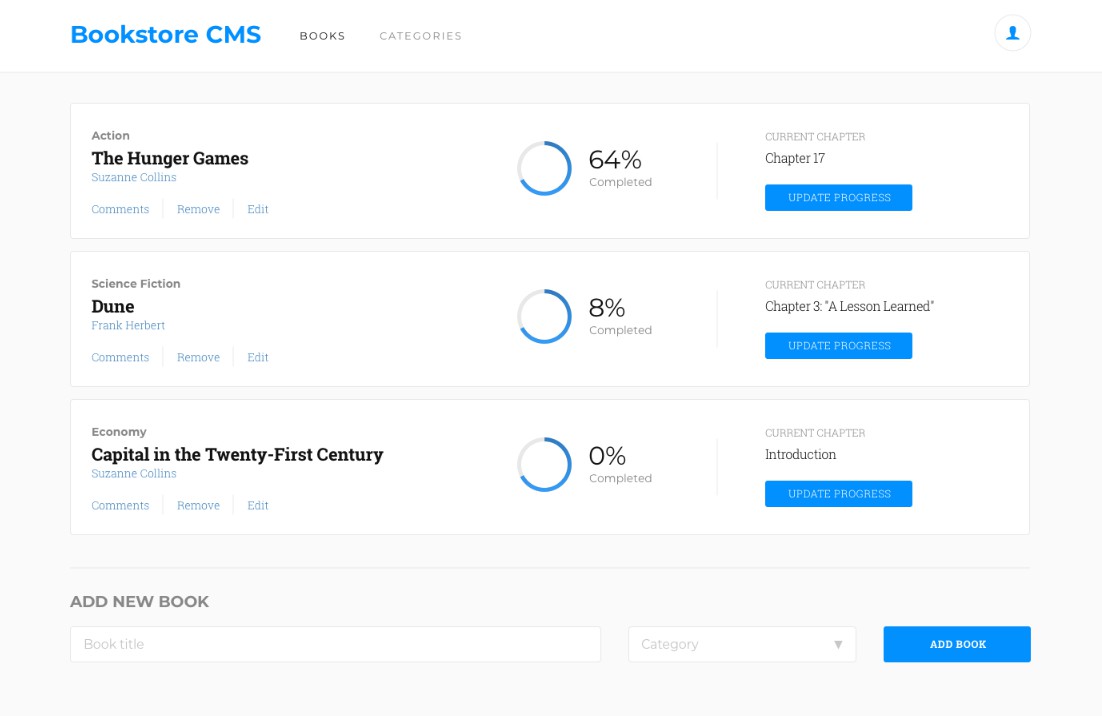Click the Bookstore CMS logo
The image size is (1102, 716).
[165, 35]
